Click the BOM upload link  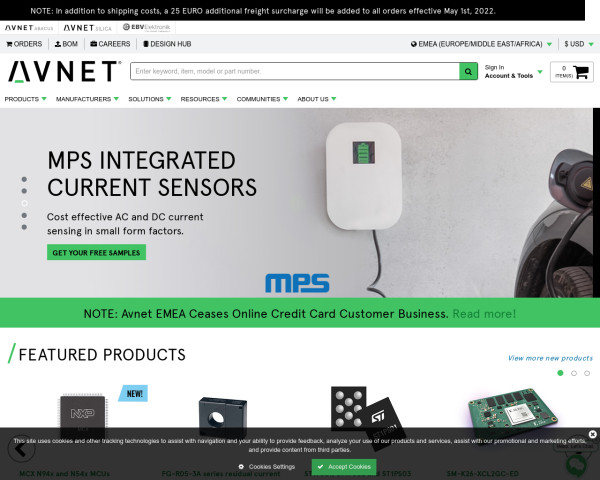(66, 44)
